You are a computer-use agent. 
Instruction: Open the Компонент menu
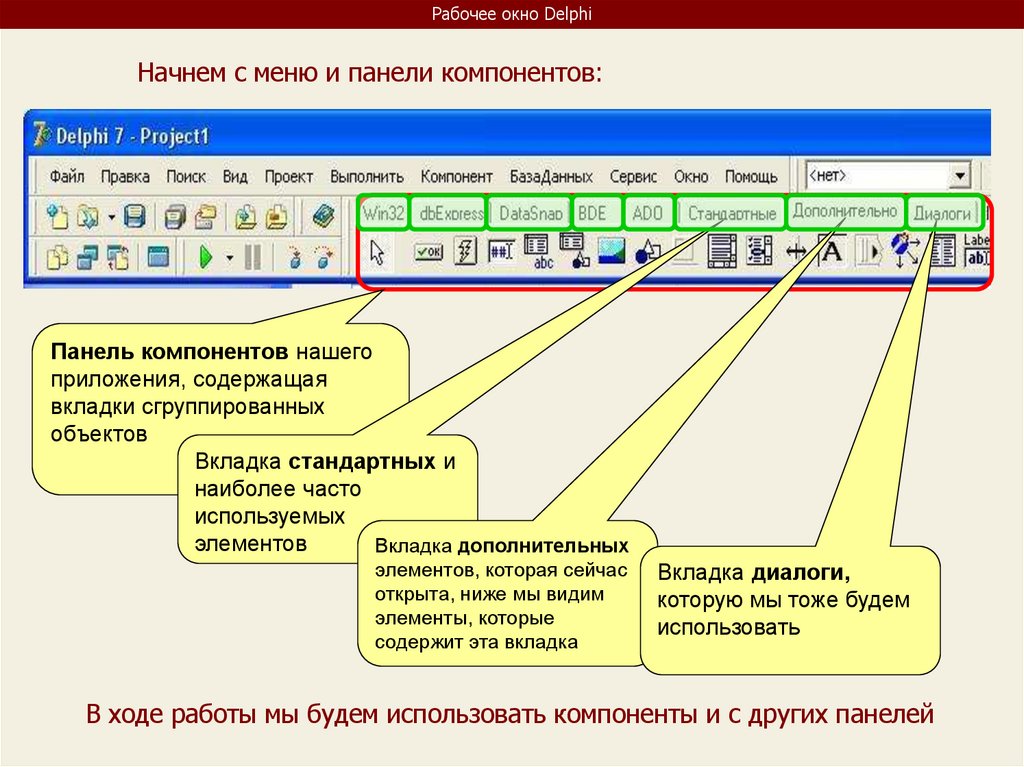[456, 176]
